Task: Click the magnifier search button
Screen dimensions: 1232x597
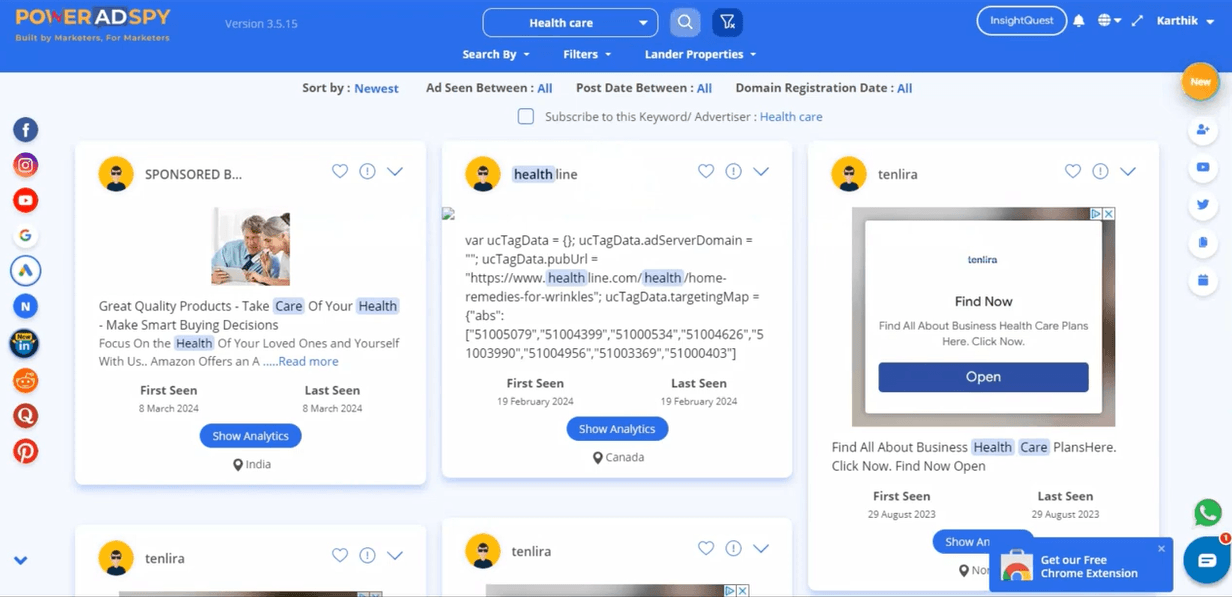Action: pyautogui.click(x=685, y=22)
